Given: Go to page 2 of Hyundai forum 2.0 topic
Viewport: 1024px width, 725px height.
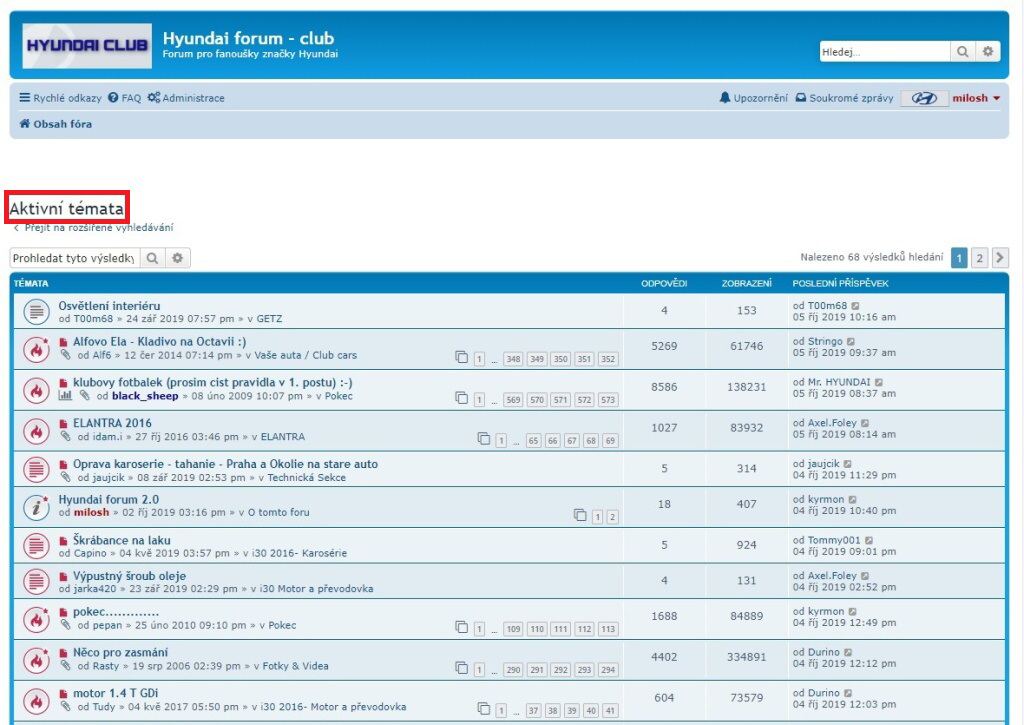Looking at the screenshot, I should [613, 517].
